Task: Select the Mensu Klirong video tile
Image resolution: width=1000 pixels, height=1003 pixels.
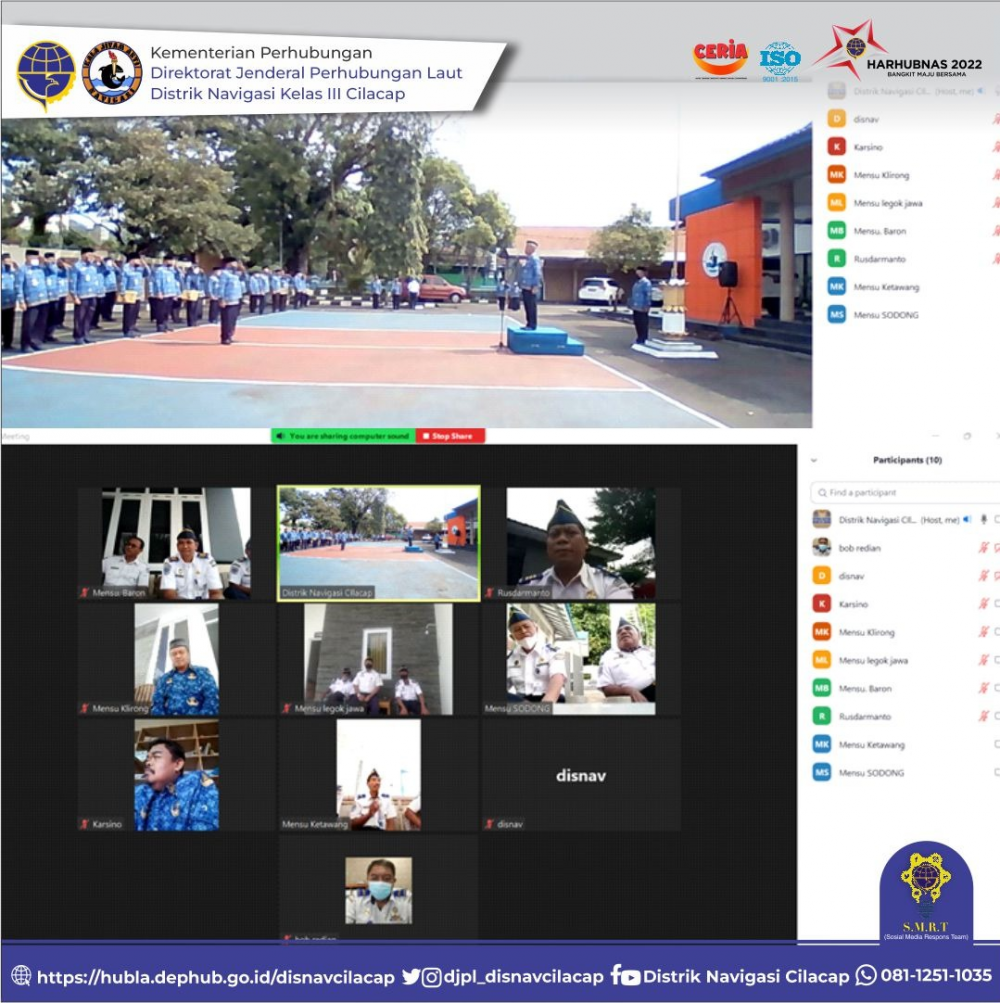Action: [x=177, y=659]
